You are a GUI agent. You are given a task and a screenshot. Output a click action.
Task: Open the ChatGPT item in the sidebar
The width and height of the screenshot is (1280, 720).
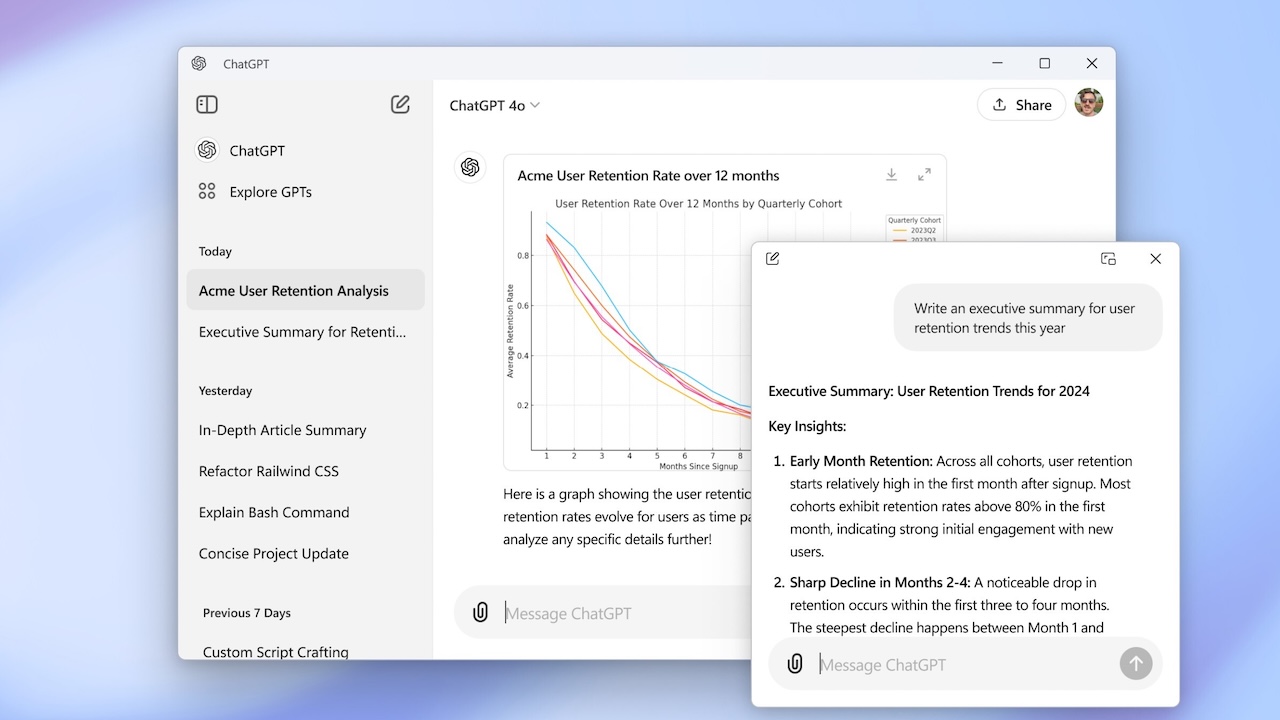pos(306,151)
